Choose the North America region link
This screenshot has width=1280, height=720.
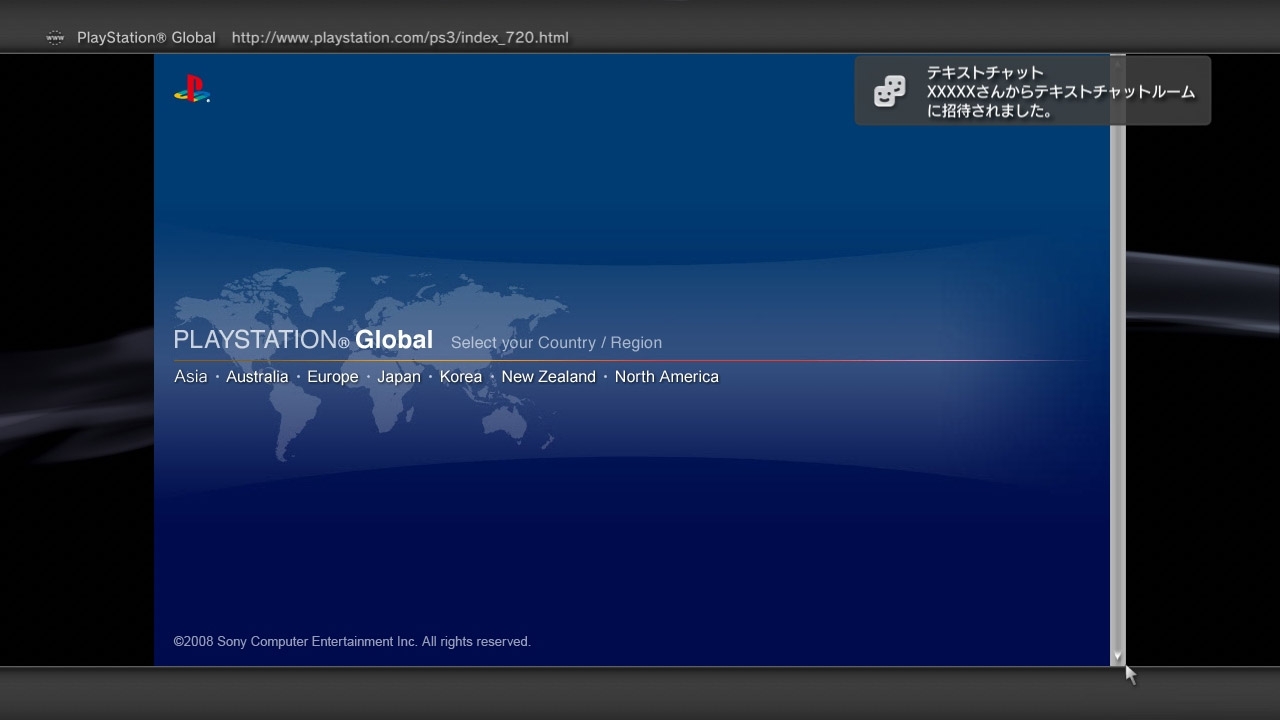click(666, 377)
